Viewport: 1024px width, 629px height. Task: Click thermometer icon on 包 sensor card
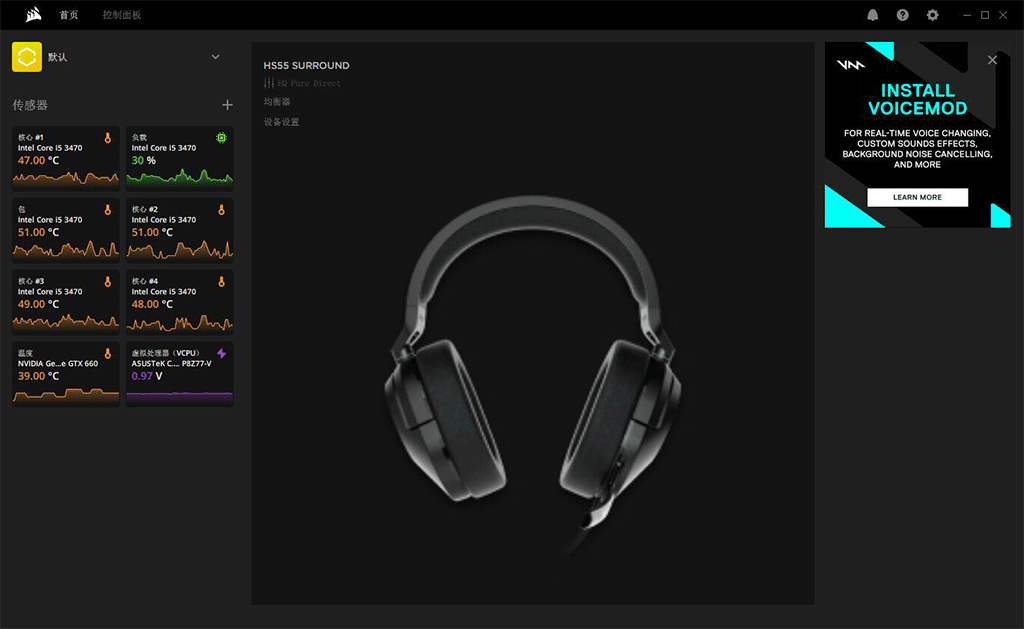108,210
